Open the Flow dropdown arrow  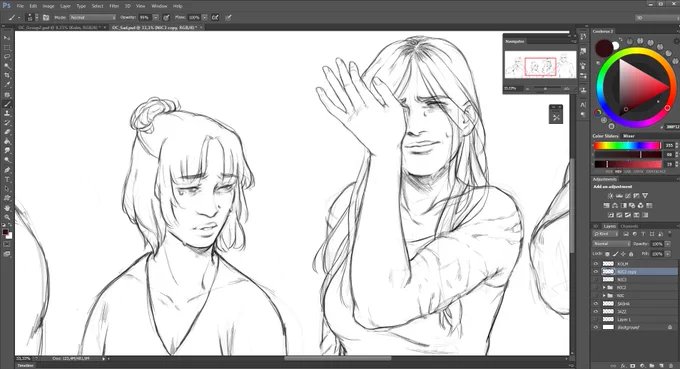pos(205,17)
